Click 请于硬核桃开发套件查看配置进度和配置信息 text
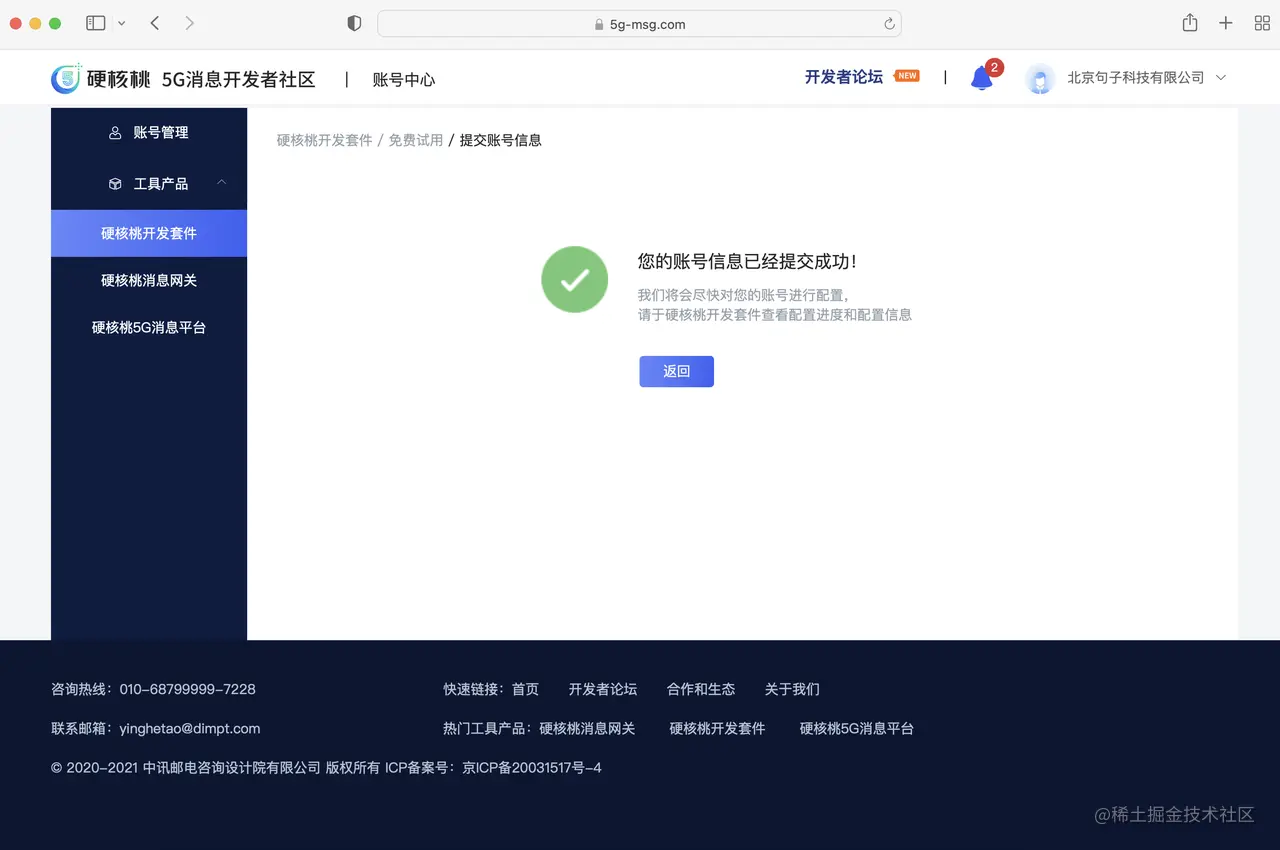The height and width of the screenshot is (850, 1280). pyautogui.click(x=775, y=314)
